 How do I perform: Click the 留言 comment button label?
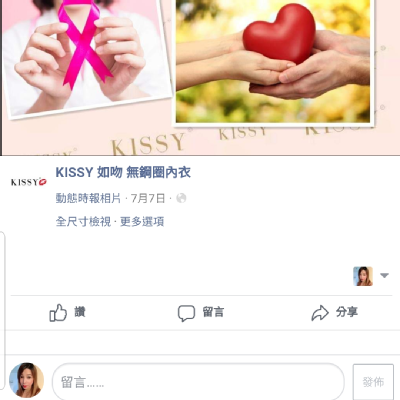[213, 312]
